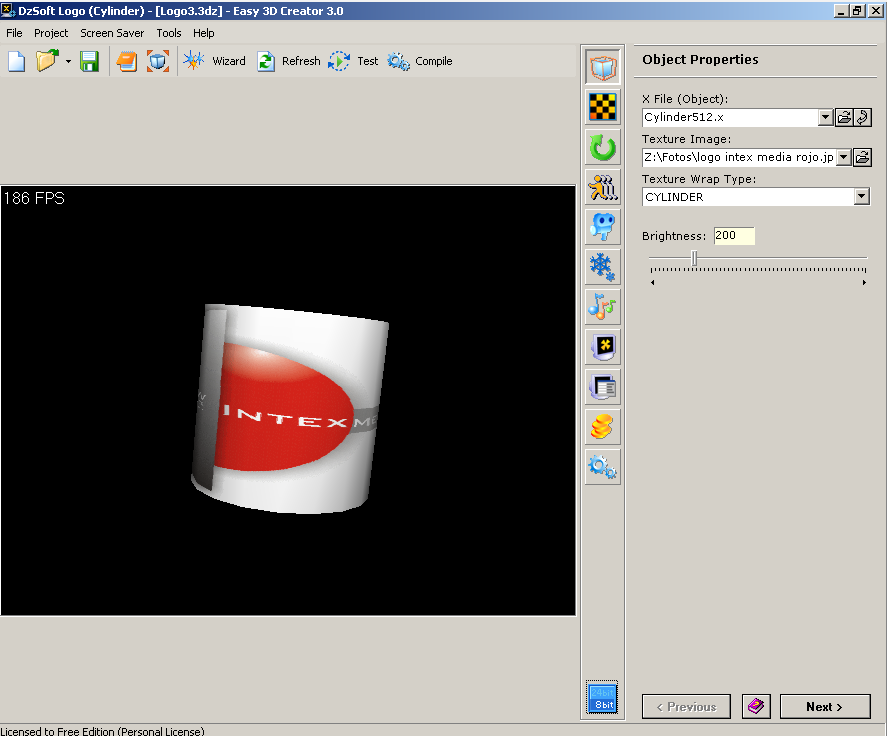This screenshot has height=736, width=887.
Task: Open the Project menu
Action: (x=51, y=33)
